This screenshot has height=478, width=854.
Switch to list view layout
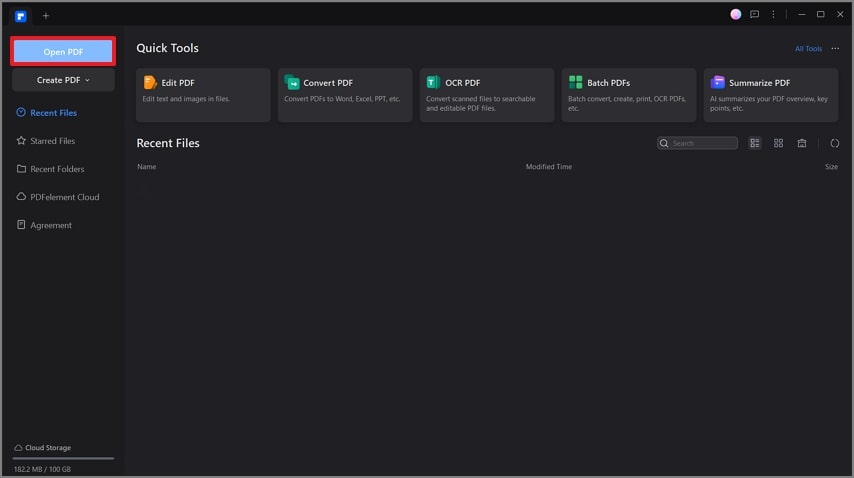point(754,143)
